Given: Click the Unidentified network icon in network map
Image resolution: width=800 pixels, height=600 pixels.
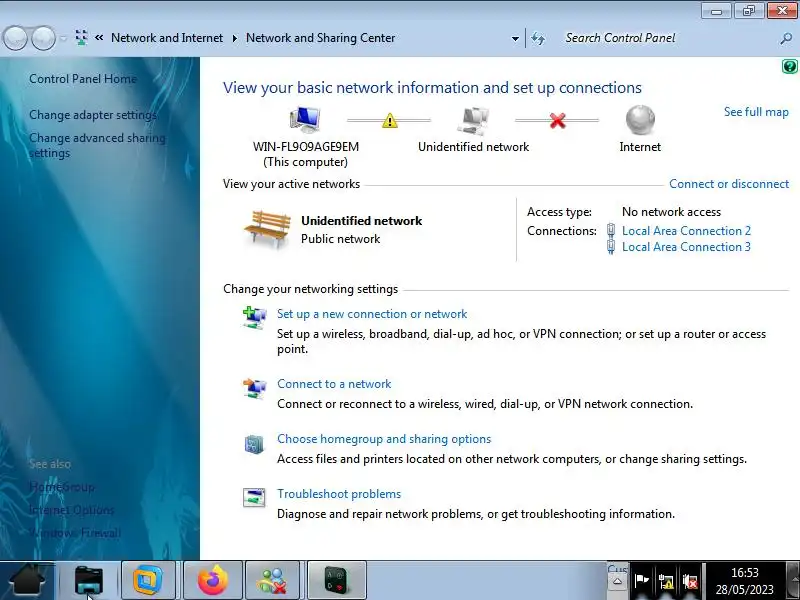Looking at the screenshot, I should pyautogui.click(x=472, y=121).
